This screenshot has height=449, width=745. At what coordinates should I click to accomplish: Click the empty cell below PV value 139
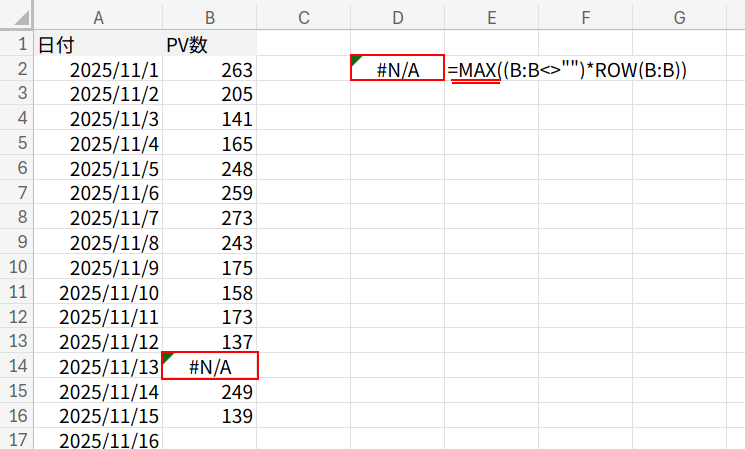(210, 440)
